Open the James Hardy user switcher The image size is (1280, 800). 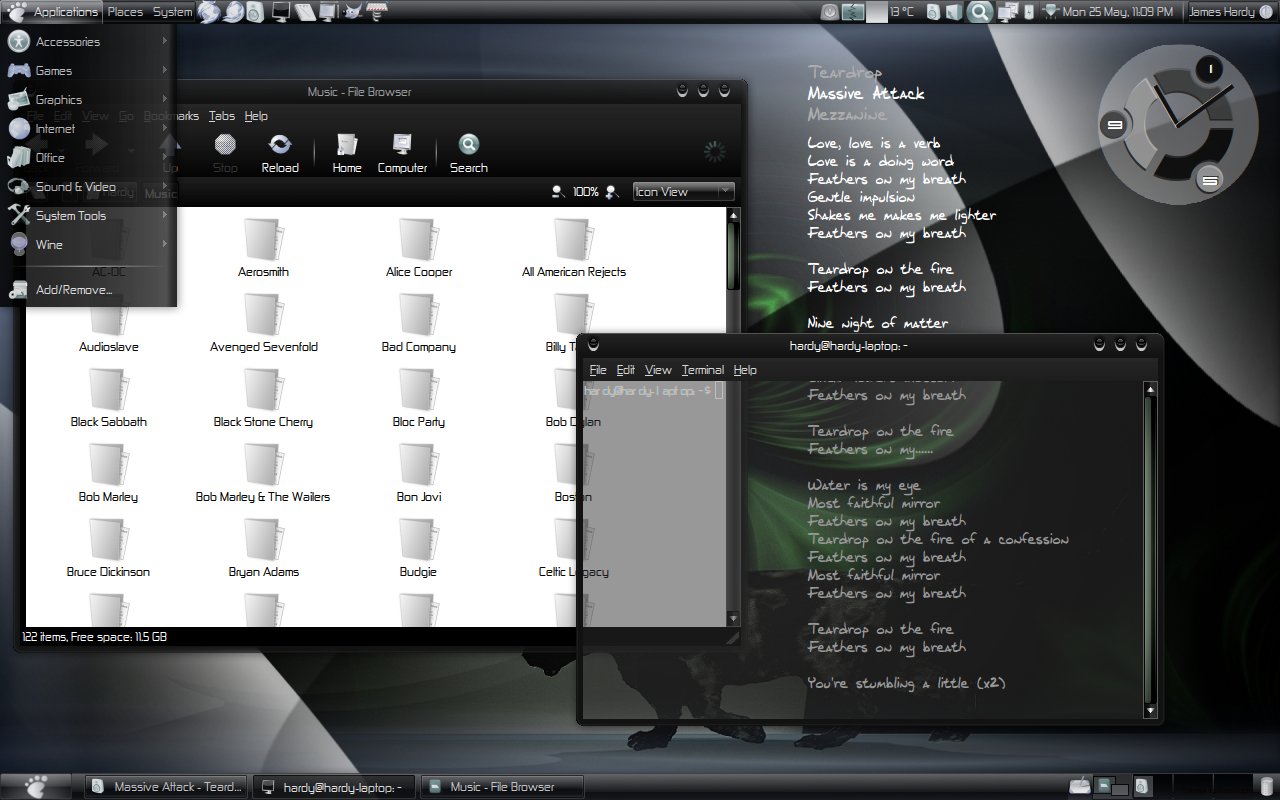tap(1229, 12)
